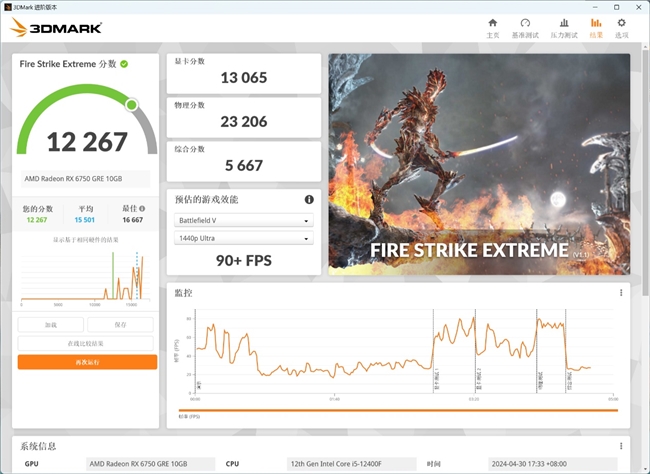Click the 系统信息 section heading
Image resolution: width=650 pixels, height=474 pixels.
38,446
